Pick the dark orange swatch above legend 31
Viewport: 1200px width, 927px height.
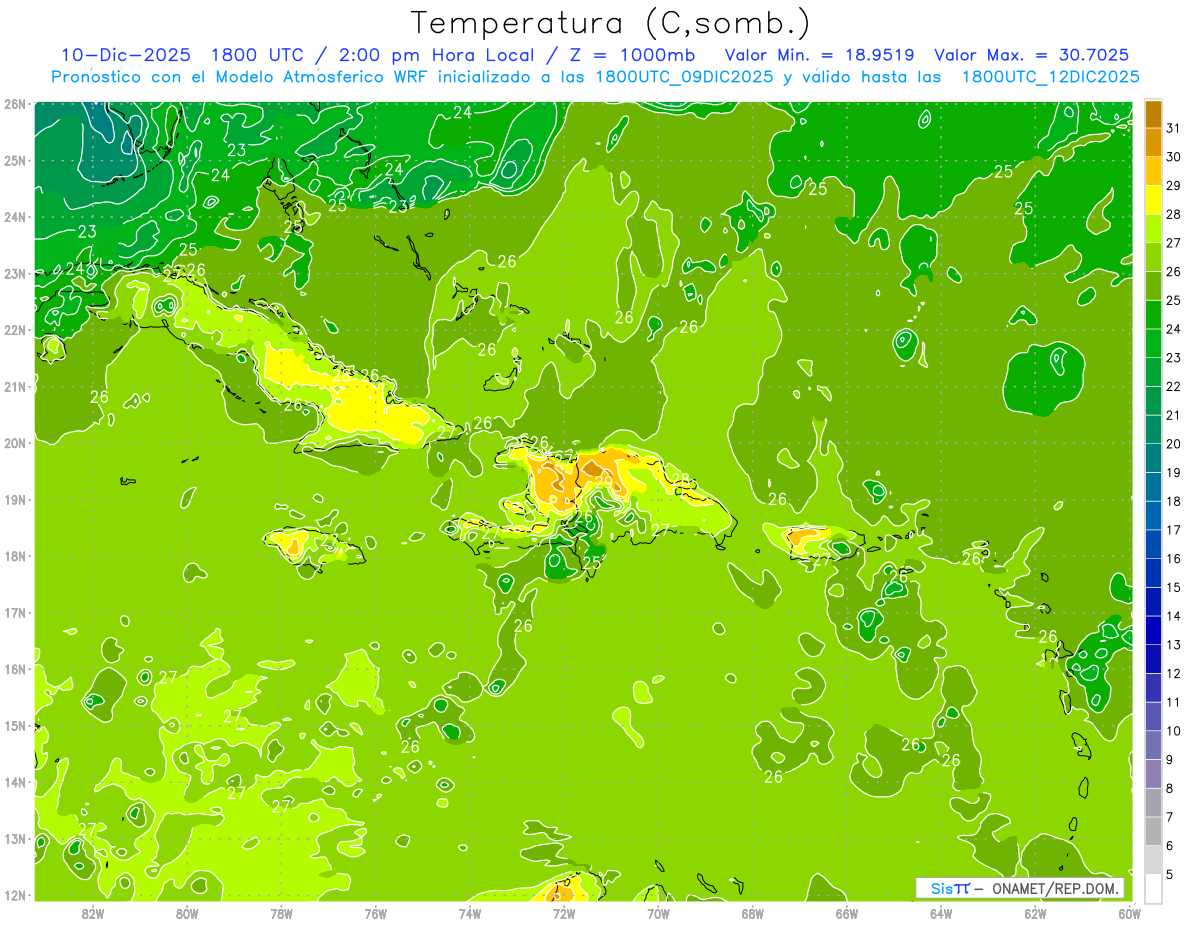point(1154,114)
